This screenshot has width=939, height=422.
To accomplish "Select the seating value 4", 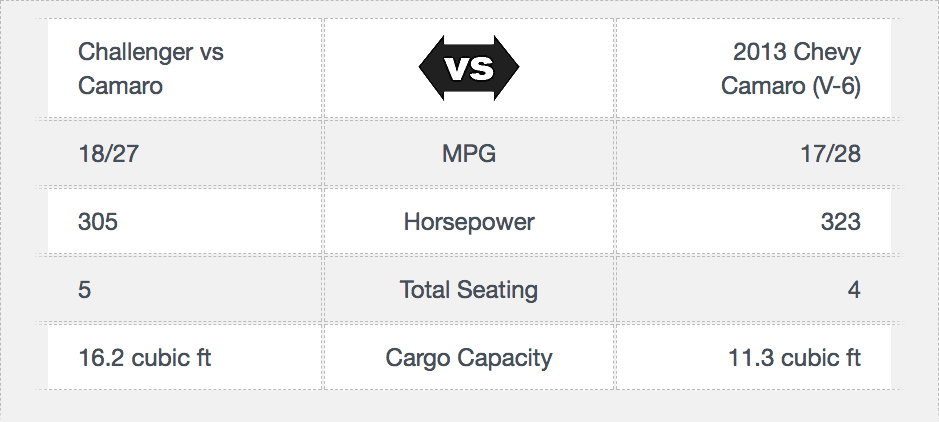I will (x=855, y=290).
